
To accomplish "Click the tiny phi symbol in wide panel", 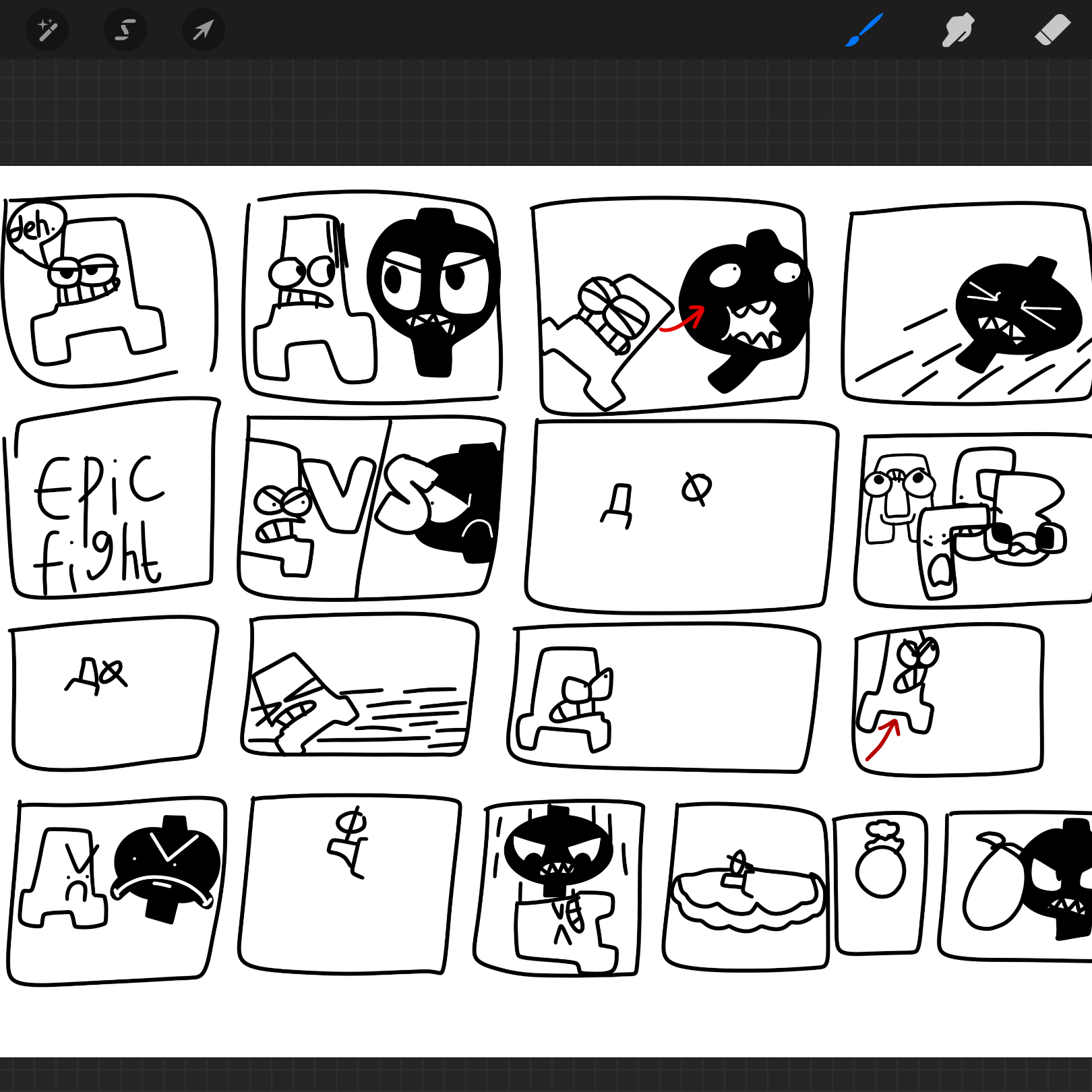I will (696, 487).
